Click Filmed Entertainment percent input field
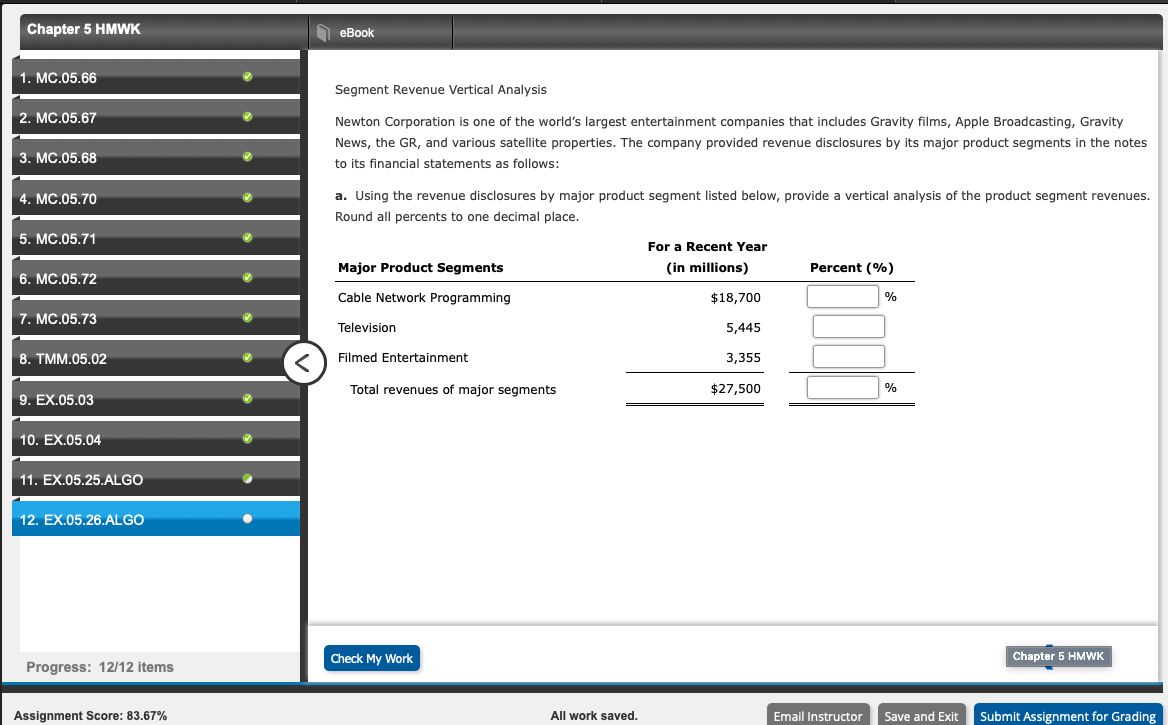Screen dimensions: 1168x725 click(848, 356)
